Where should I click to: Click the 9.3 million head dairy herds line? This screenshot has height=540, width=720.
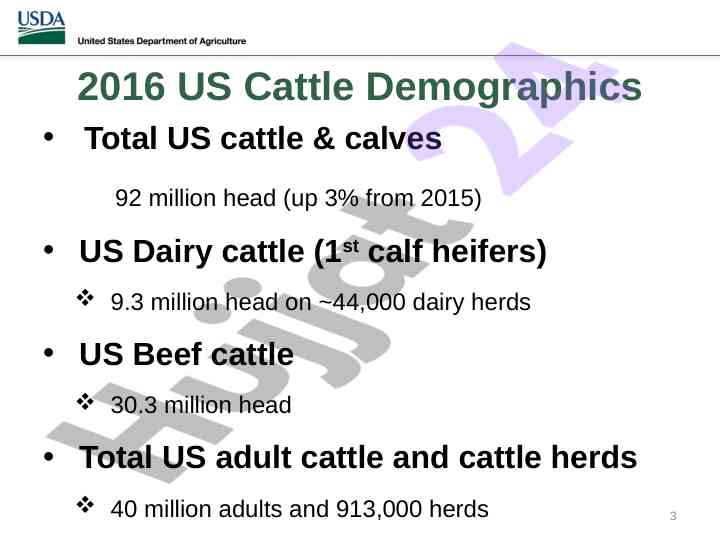tap(321, 303)
